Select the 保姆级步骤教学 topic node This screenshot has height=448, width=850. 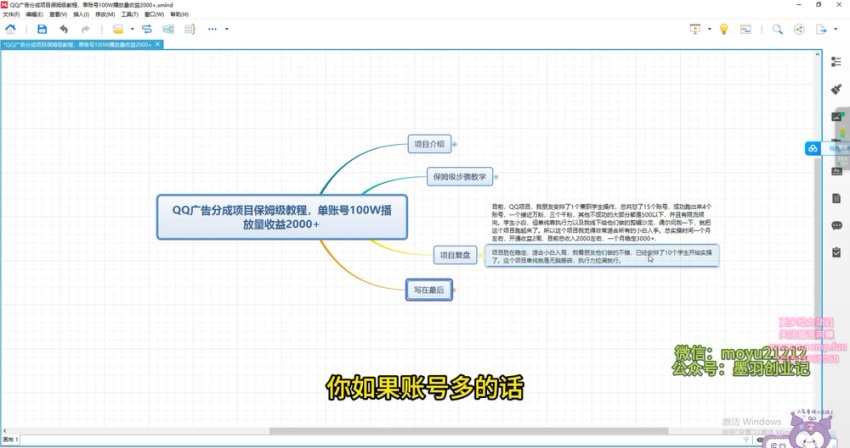(x=457, y=177)
